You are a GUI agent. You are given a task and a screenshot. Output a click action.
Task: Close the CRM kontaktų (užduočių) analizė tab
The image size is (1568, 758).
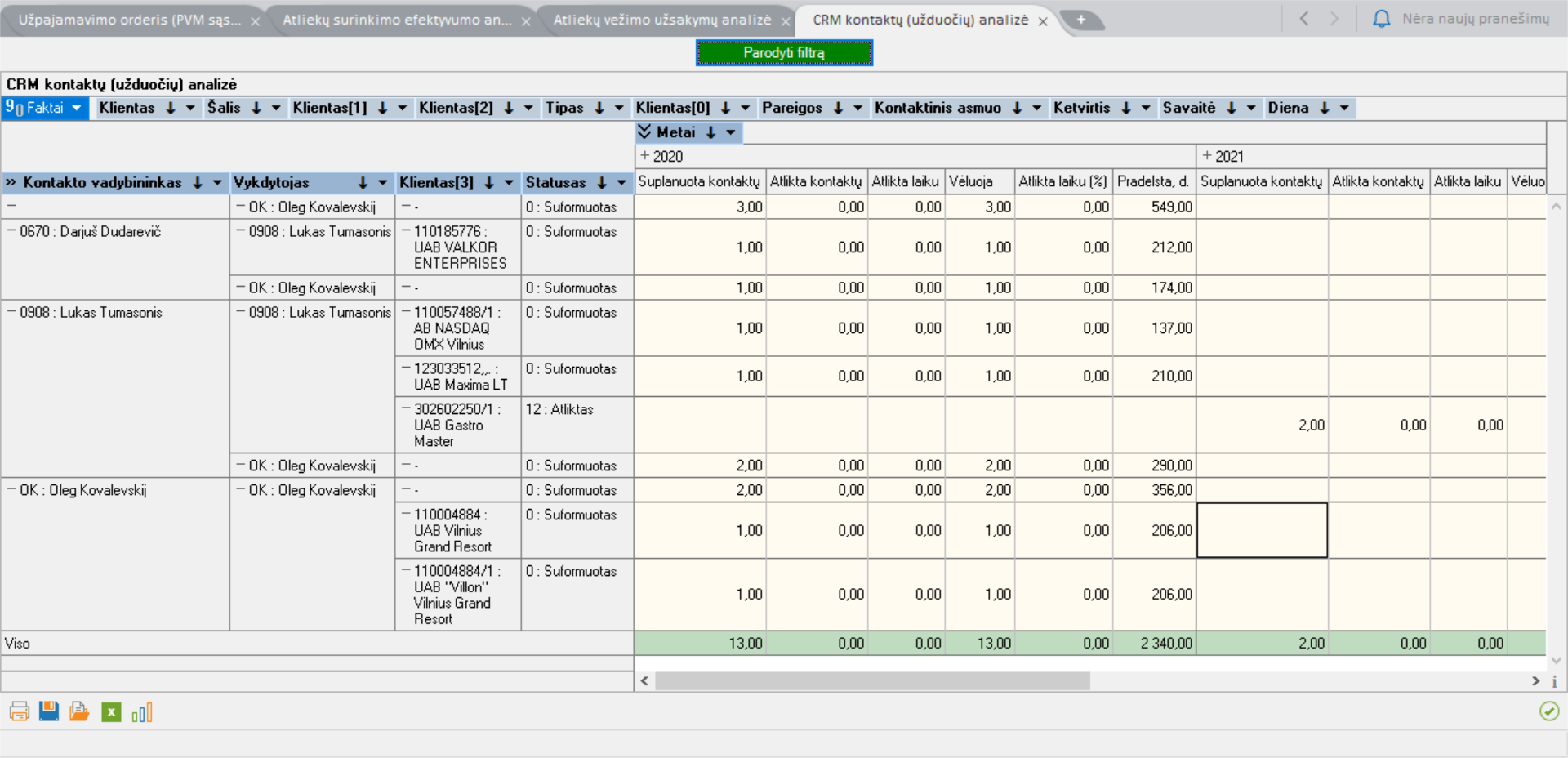[1043, 21]
